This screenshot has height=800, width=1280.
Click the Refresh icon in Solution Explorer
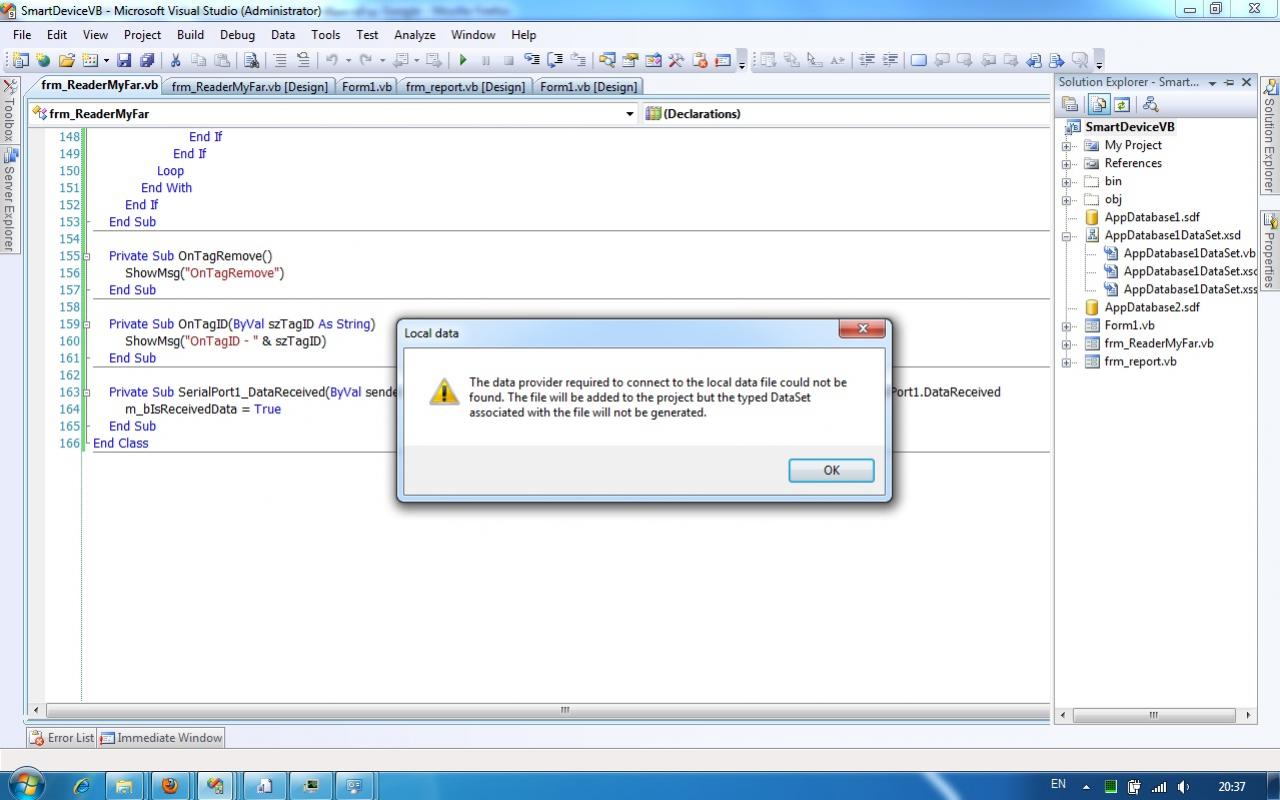coord(1122,104)
